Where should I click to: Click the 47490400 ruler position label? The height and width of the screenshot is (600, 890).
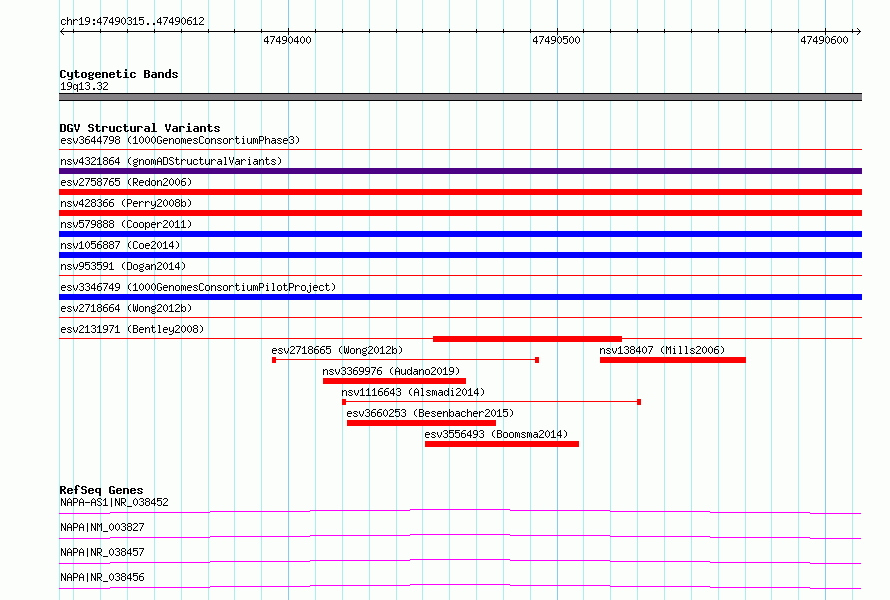(287, 40)
